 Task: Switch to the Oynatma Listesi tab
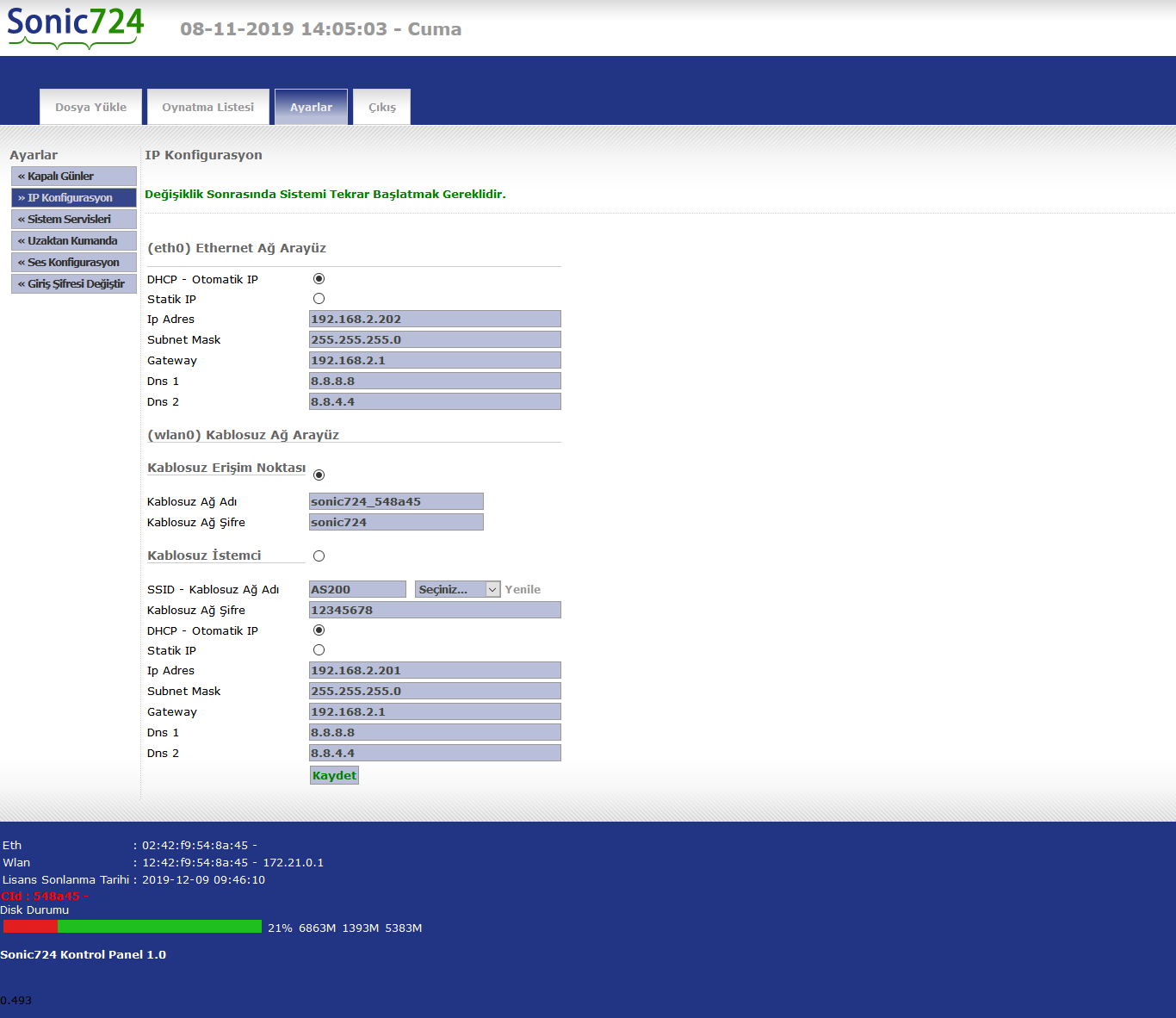207,107
